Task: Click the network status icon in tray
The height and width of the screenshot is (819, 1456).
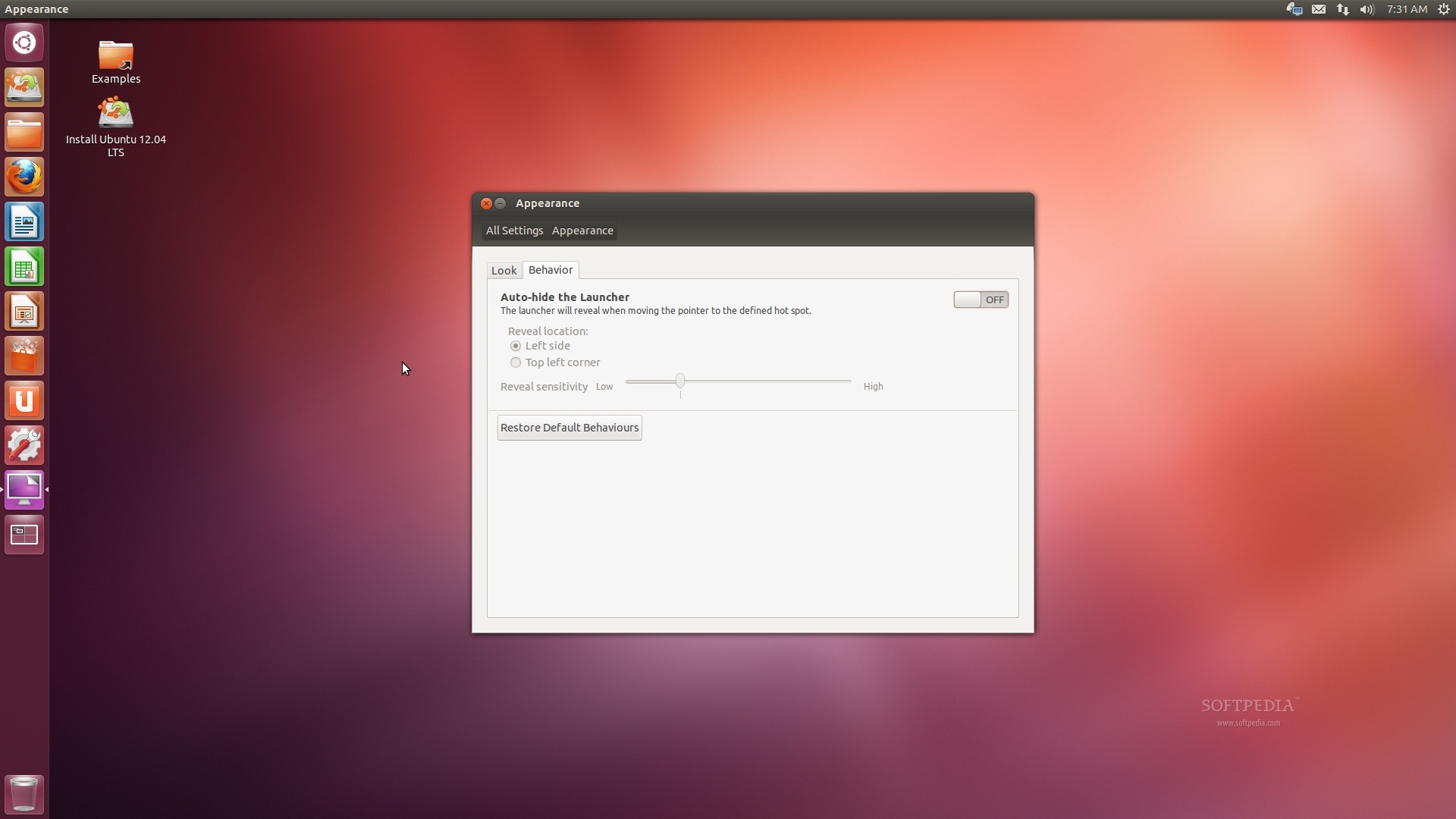Action: (x=1342, y=9)
